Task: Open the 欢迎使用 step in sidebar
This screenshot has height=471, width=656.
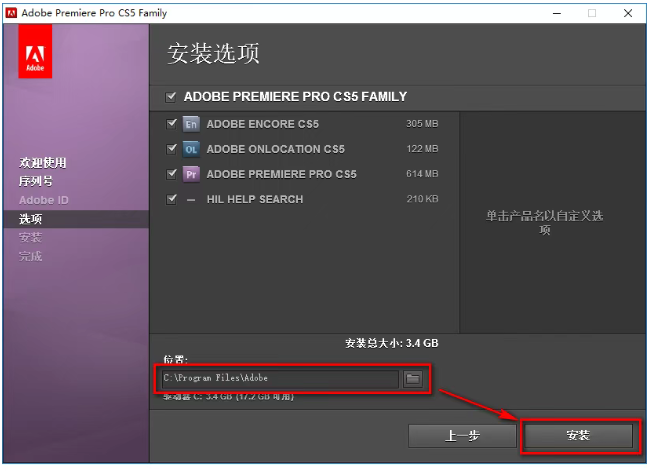Action: 42,162
